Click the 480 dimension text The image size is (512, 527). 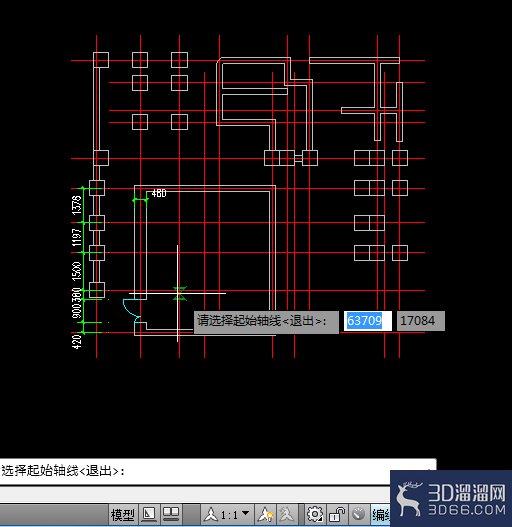click(159, 193)
